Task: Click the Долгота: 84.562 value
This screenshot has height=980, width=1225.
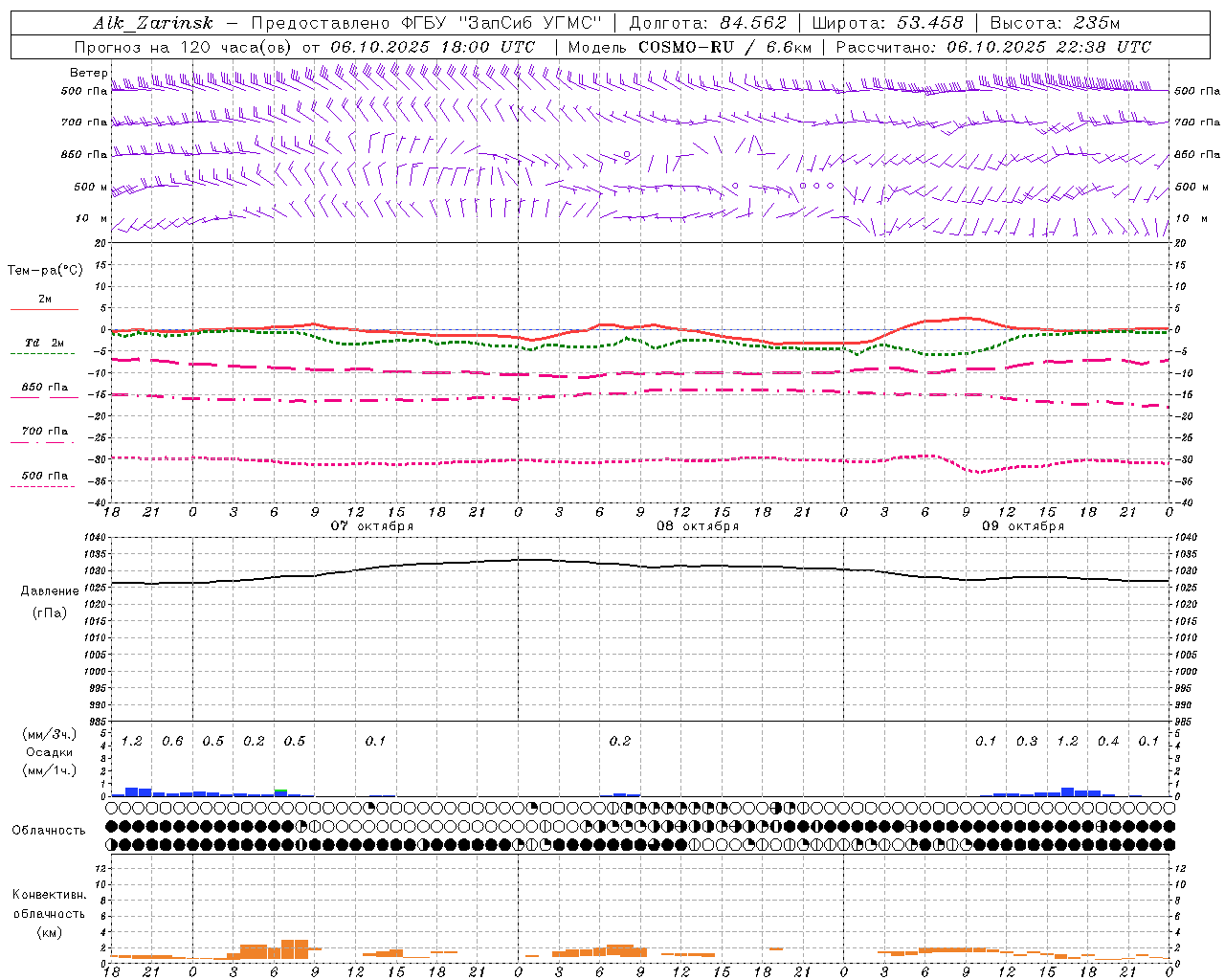Action: [707, 23]
